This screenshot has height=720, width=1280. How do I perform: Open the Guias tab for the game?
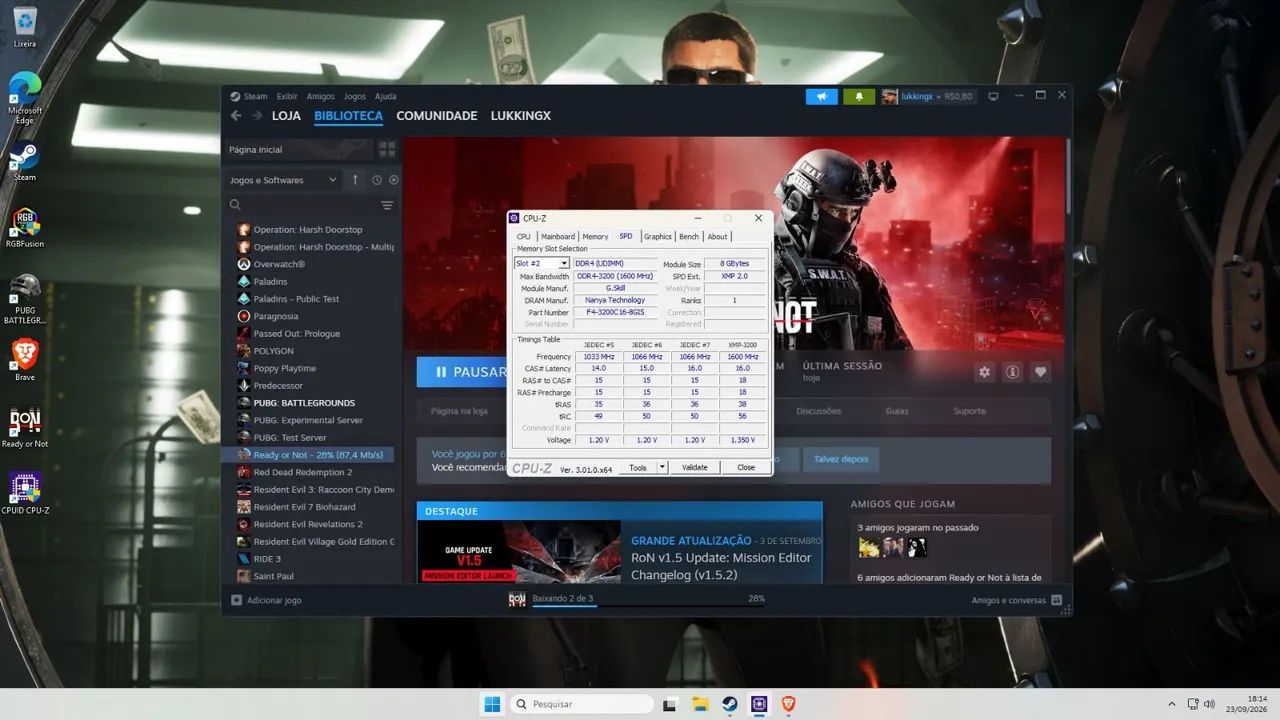[x=897, y=411]
